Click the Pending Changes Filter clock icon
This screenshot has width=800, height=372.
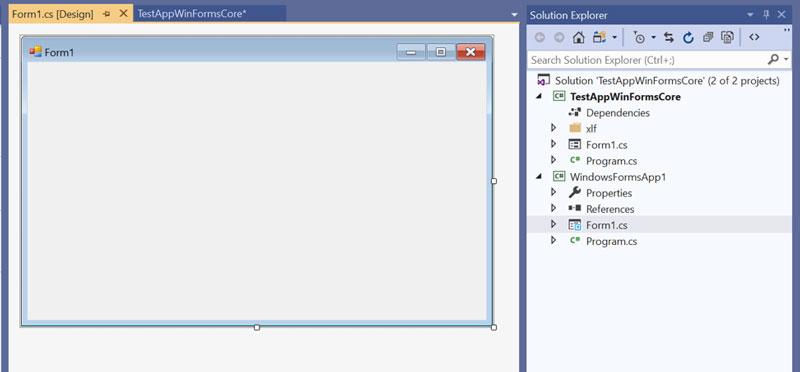[x=639, y=37]
